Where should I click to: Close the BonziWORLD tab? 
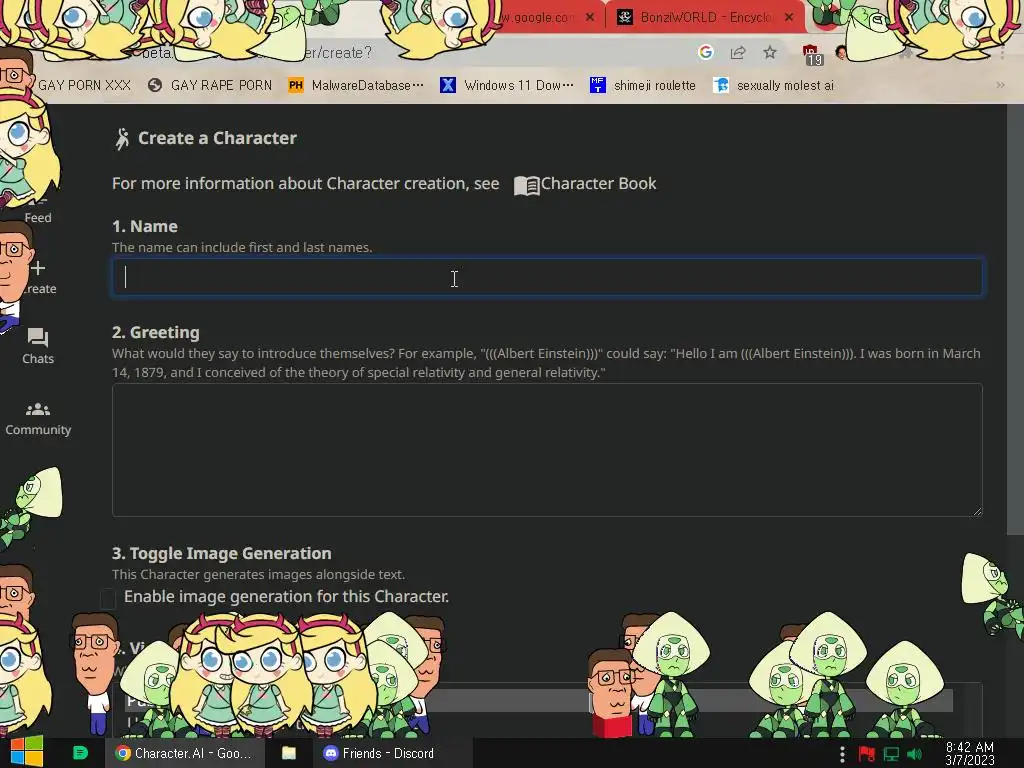789,18
